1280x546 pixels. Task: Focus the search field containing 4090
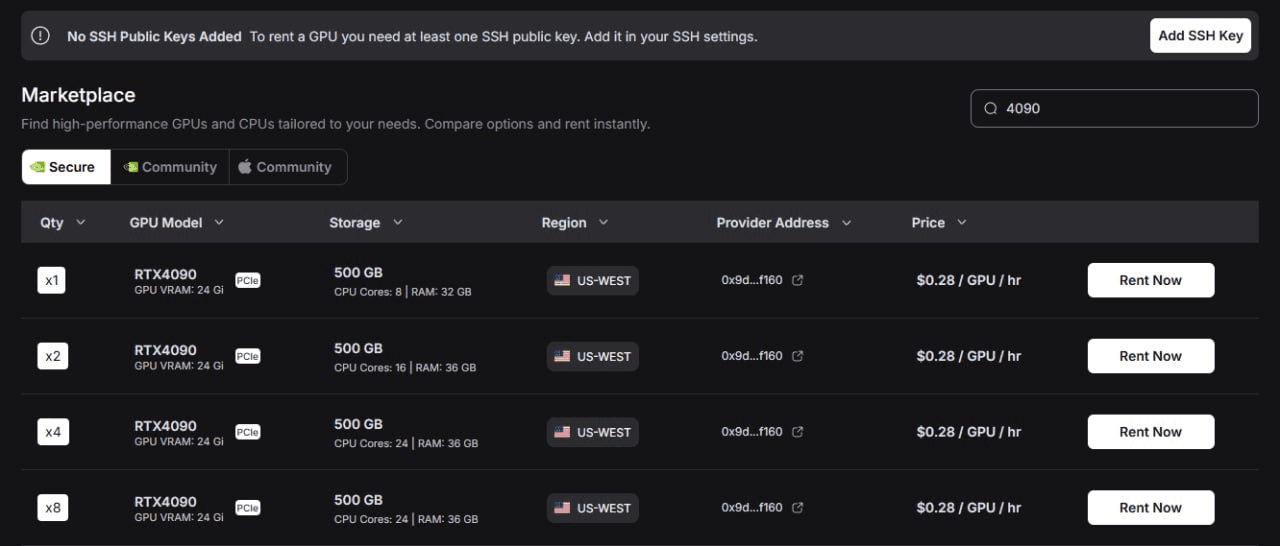pyautogui.click(x=1114, y=108)
